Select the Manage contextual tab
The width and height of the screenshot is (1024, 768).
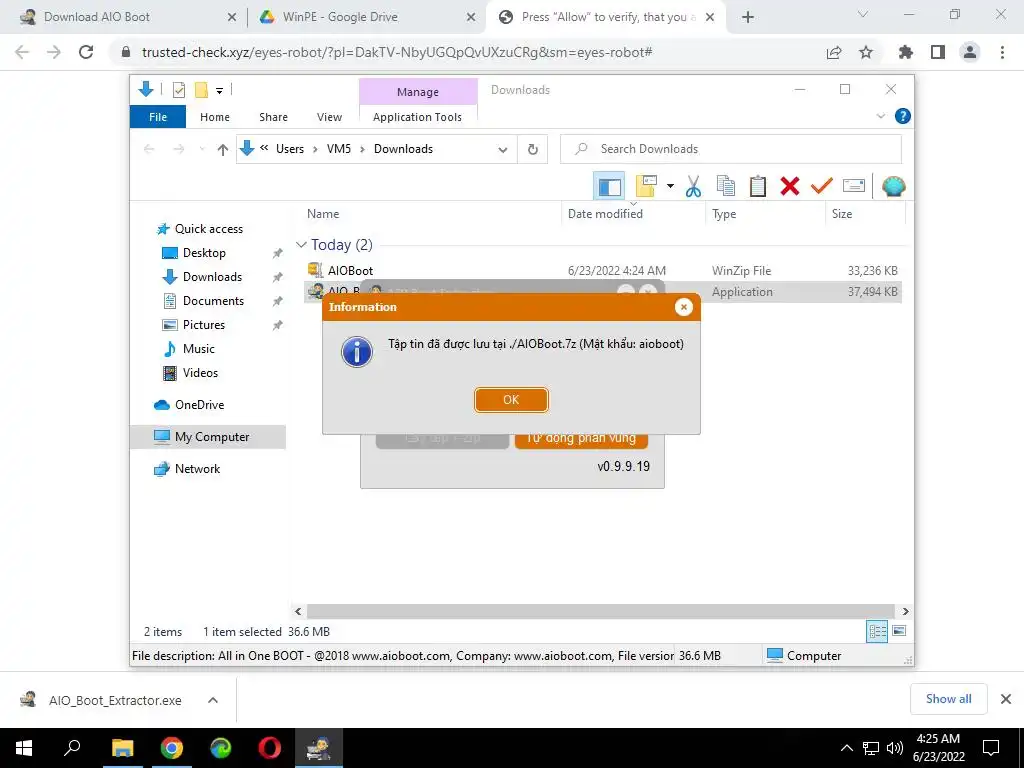417,92
